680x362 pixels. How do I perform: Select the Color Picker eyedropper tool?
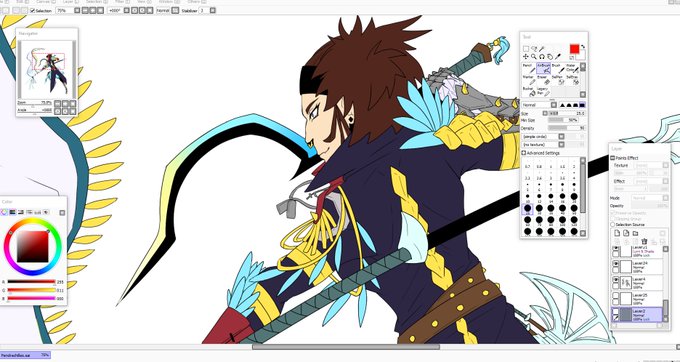tap(558, 57)
